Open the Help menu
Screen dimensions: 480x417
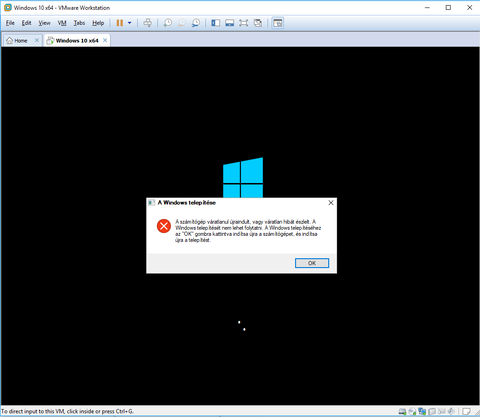click(98, 23)
